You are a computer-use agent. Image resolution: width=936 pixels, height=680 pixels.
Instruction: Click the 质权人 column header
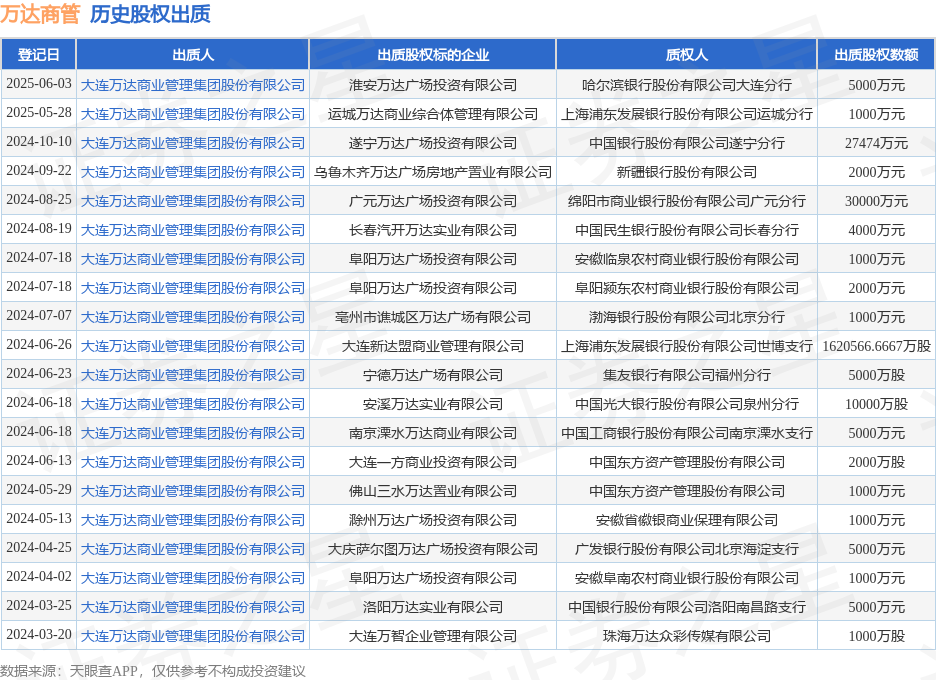click(686, 55)
